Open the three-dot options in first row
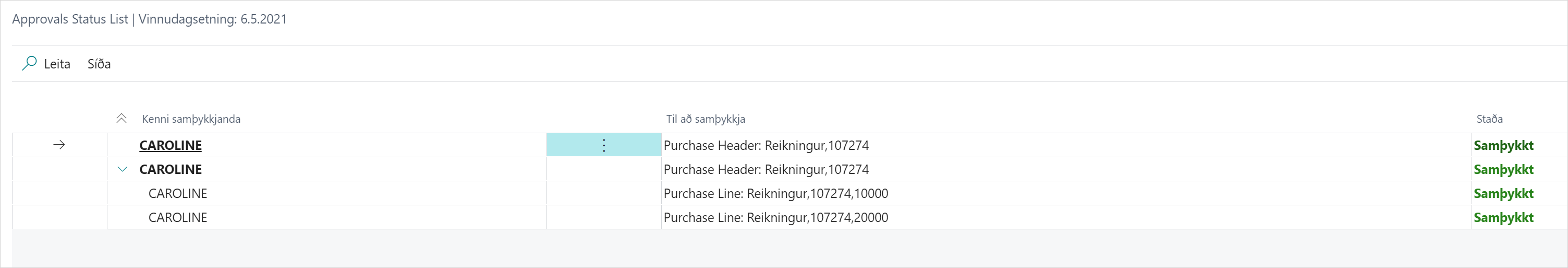This screenshot has width=1568, height=268. pos(604,145)
